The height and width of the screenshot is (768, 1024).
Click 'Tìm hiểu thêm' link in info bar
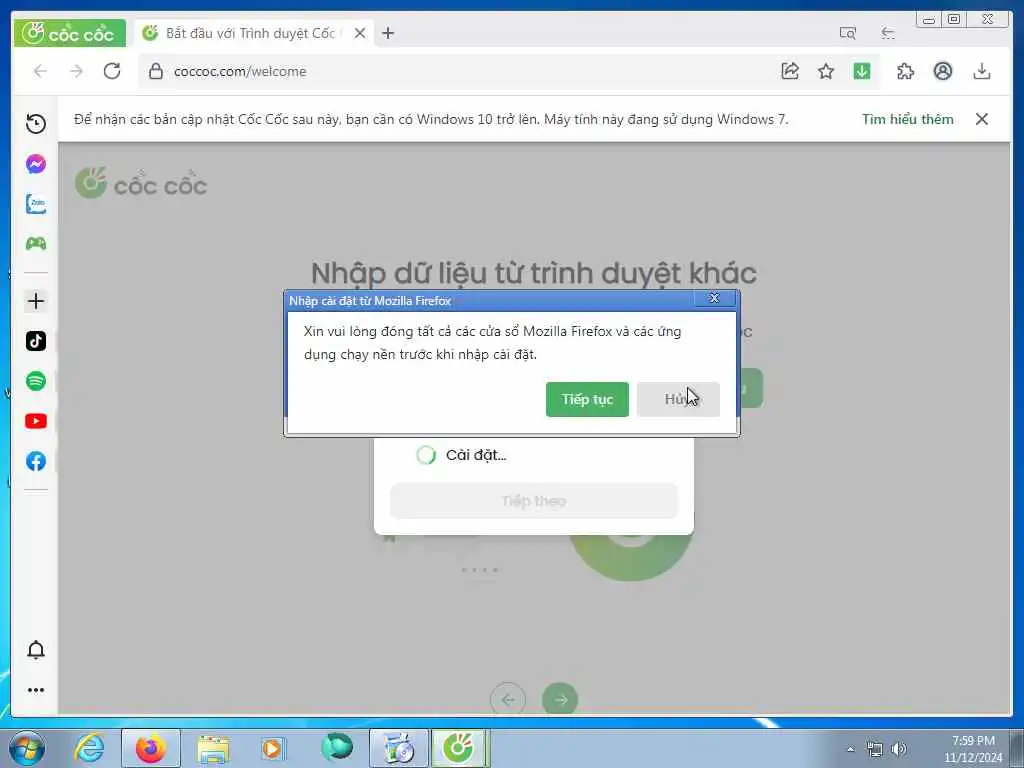click(x=908, y=119)
